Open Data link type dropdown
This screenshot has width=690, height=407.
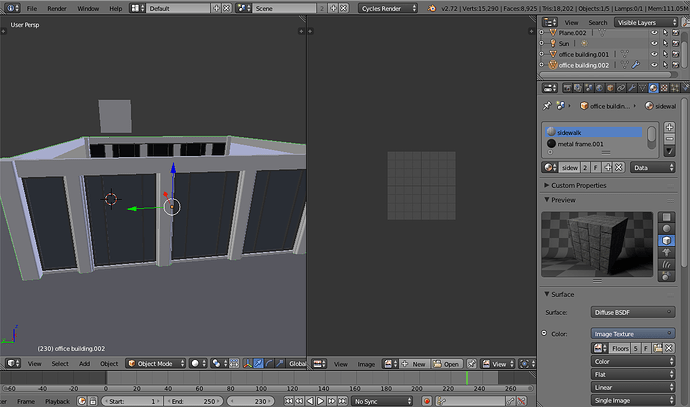tap(653, 167)
